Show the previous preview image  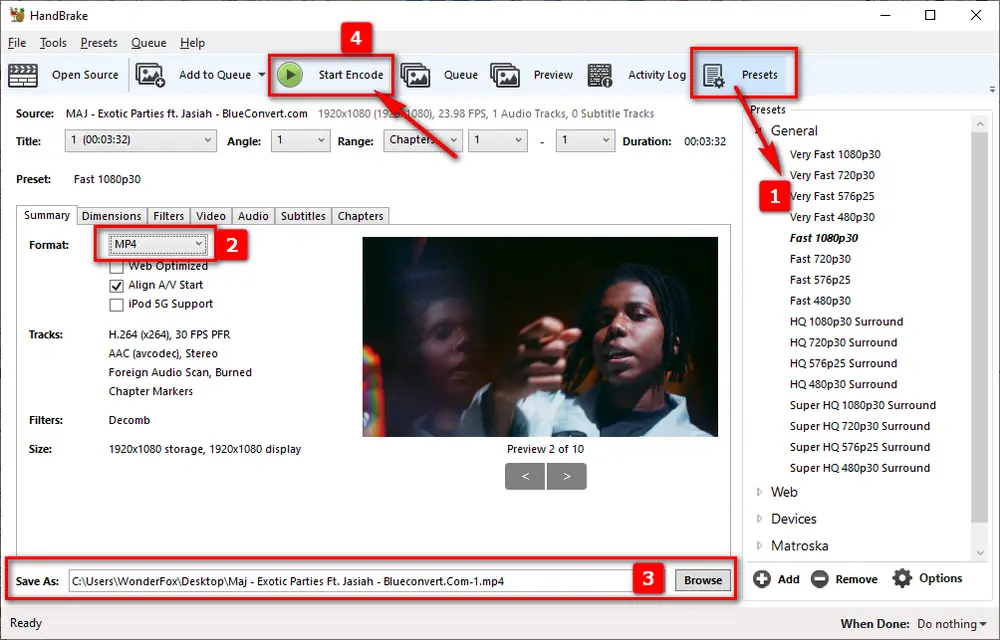tap(525, 476)
